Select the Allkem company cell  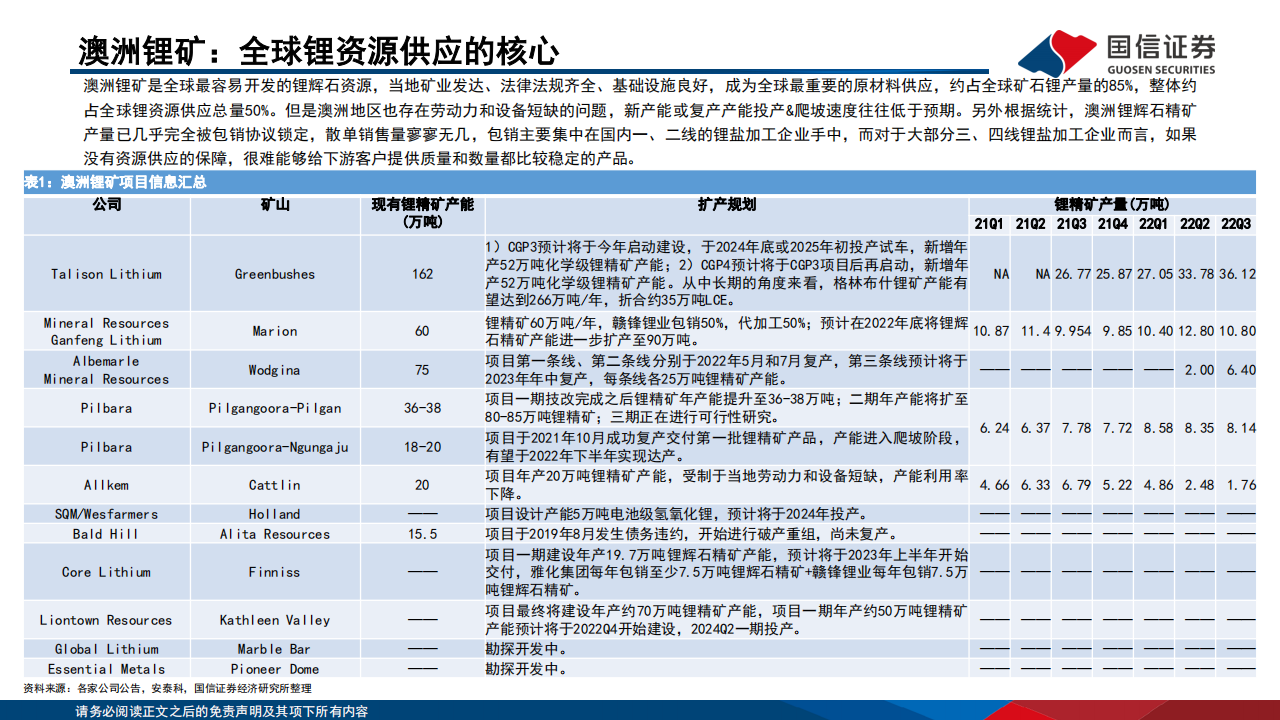[107, 485]
